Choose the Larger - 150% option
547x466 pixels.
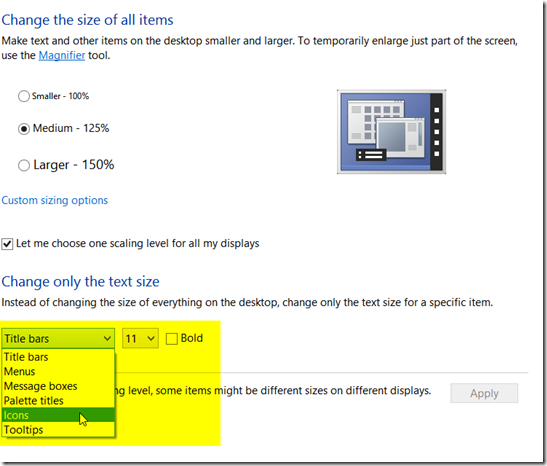(24, 165)
